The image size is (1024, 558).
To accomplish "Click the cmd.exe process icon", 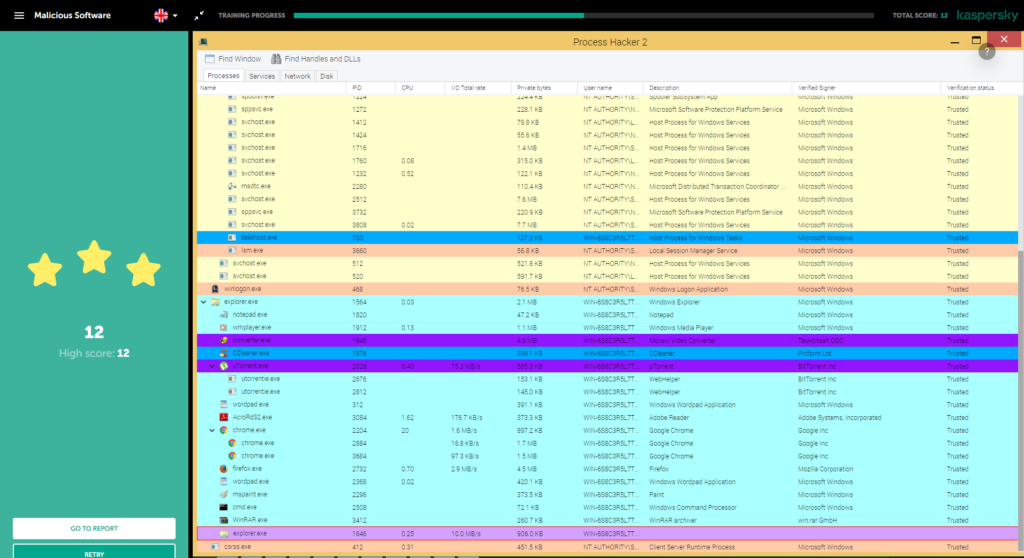I will pyautogui.click(x=223, y=507).
